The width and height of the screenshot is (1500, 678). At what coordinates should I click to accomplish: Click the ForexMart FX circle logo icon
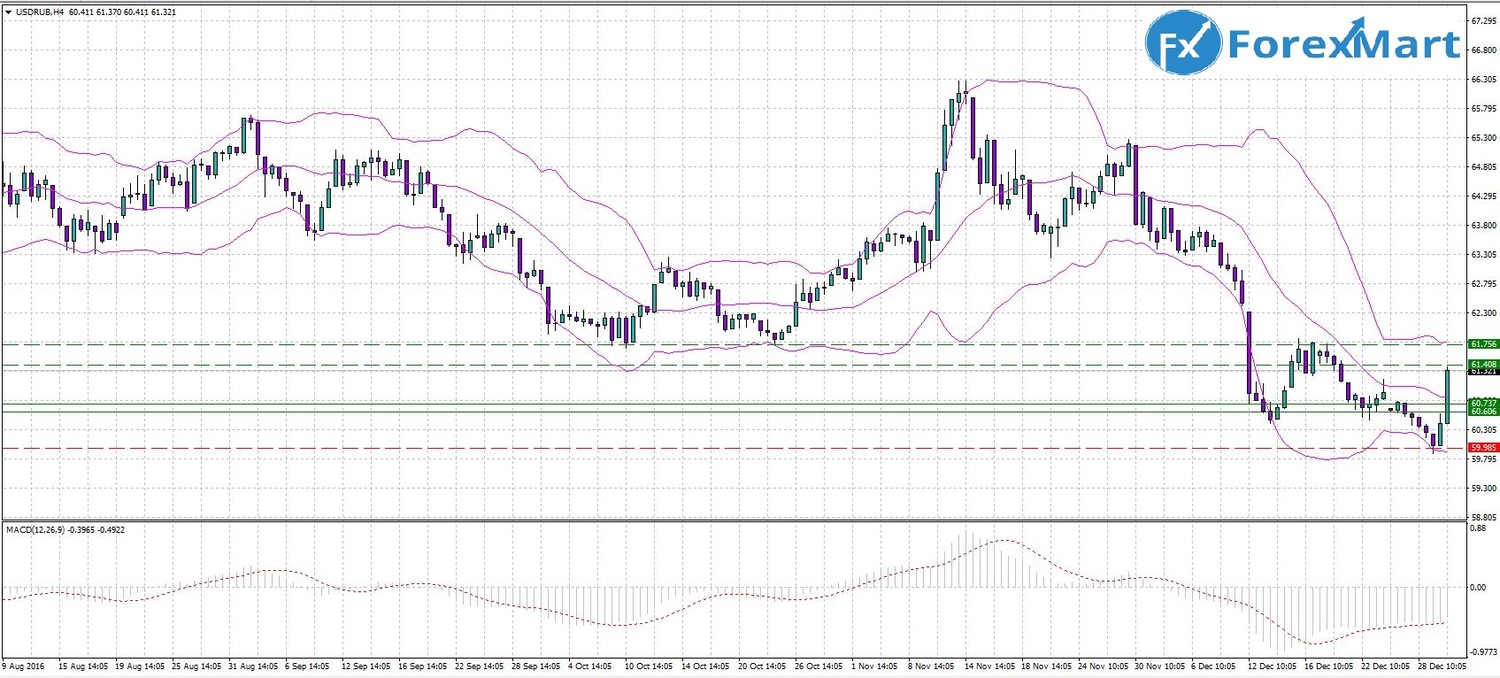1183,44
